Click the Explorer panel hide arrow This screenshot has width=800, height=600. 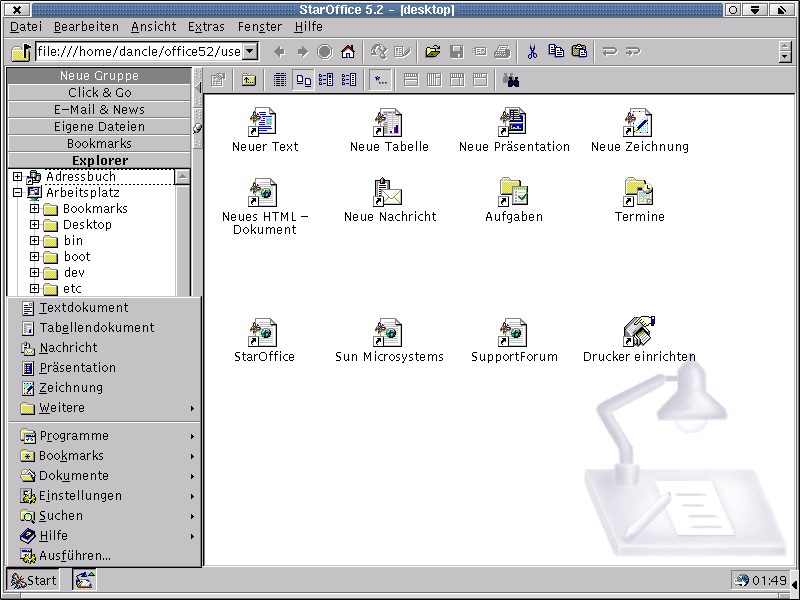pos(198,88)
